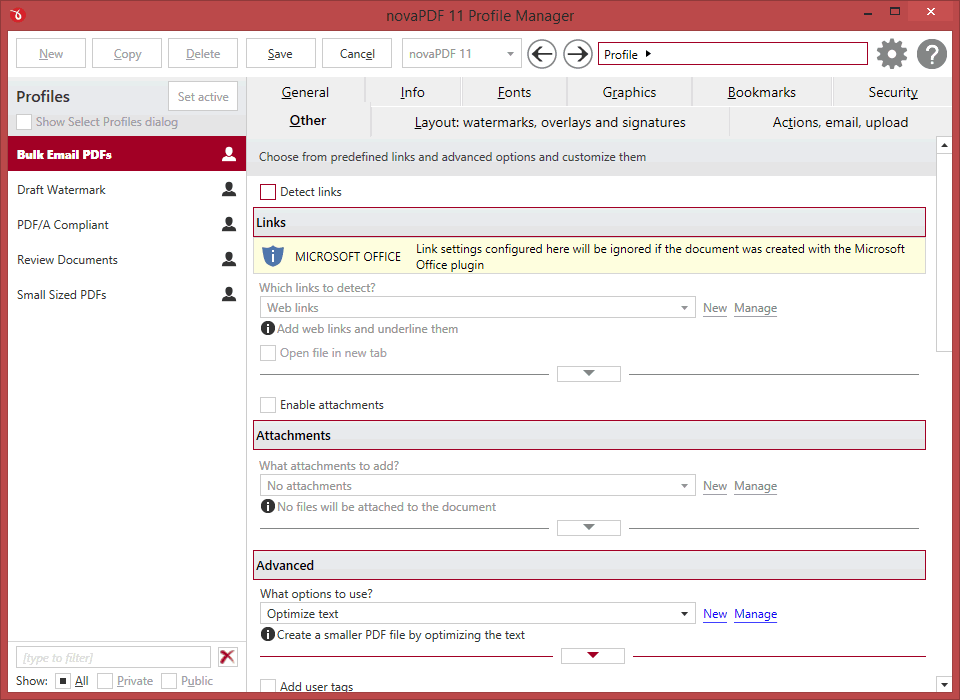
Task: Click the user icon beside Draft Watermark
Action: [229, 189]
